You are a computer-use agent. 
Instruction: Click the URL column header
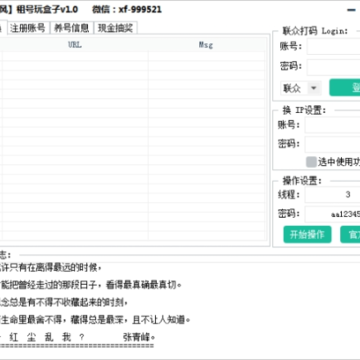[x=75, y=45]
